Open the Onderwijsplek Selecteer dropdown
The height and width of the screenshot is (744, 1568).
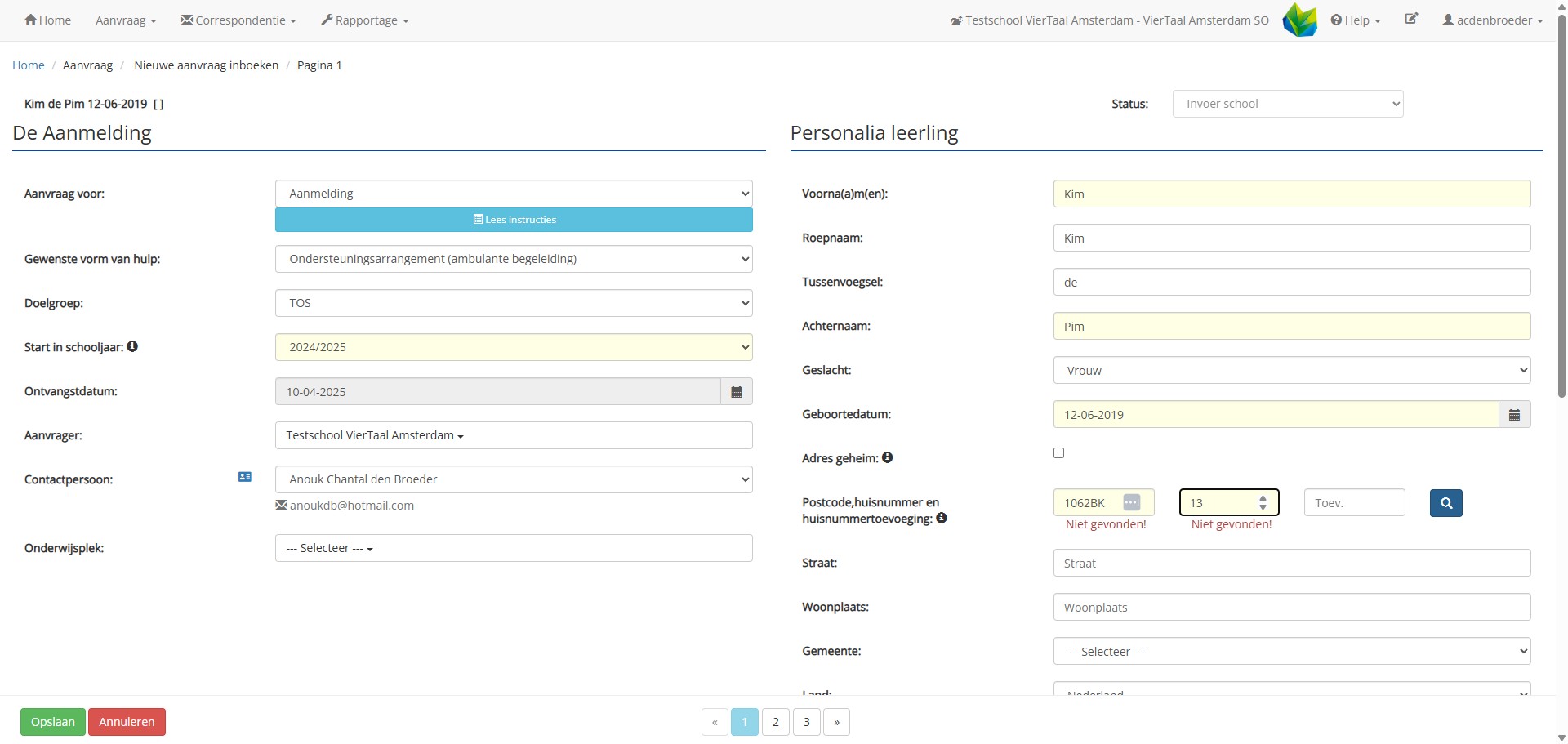(514, 548)
